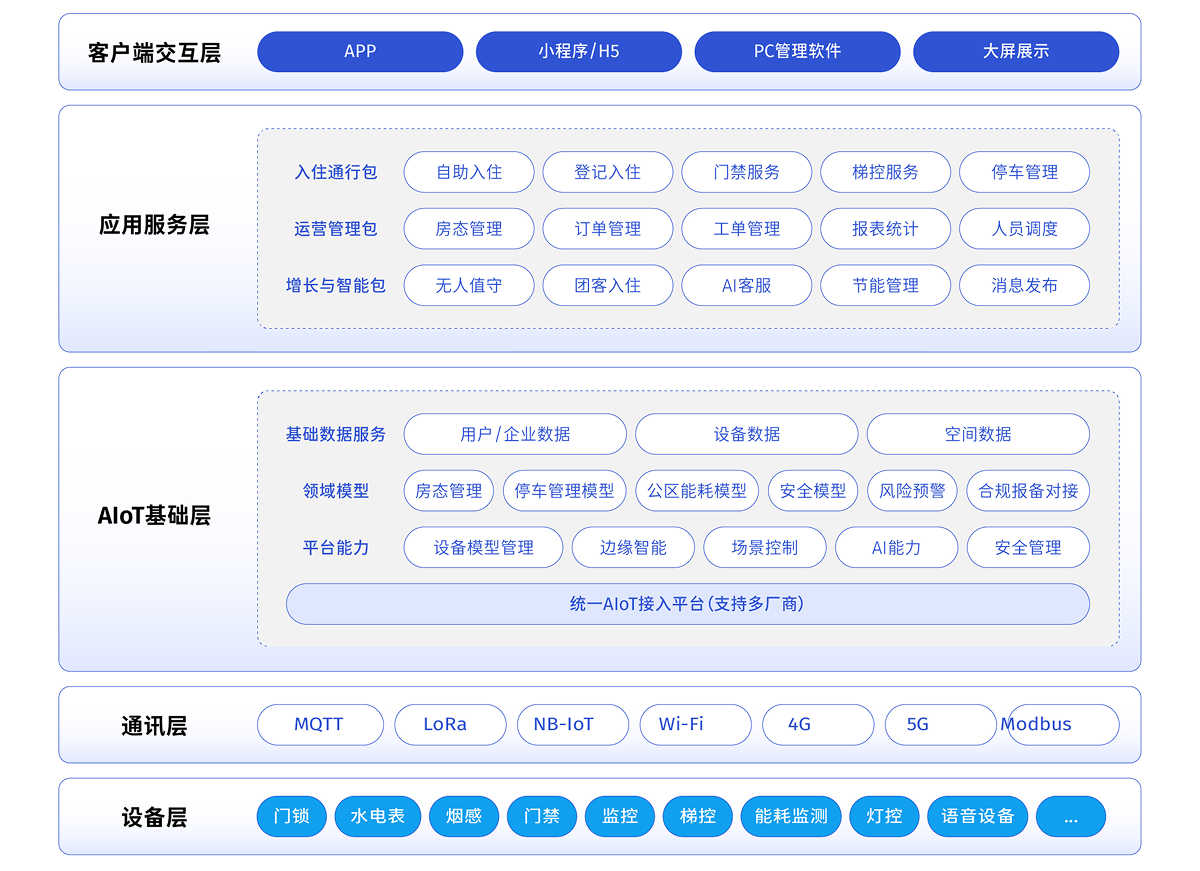Screen dimensions: 1200x871
Task: Choose the 停车管理 service tag
Action: click(x=1024, y=172)
